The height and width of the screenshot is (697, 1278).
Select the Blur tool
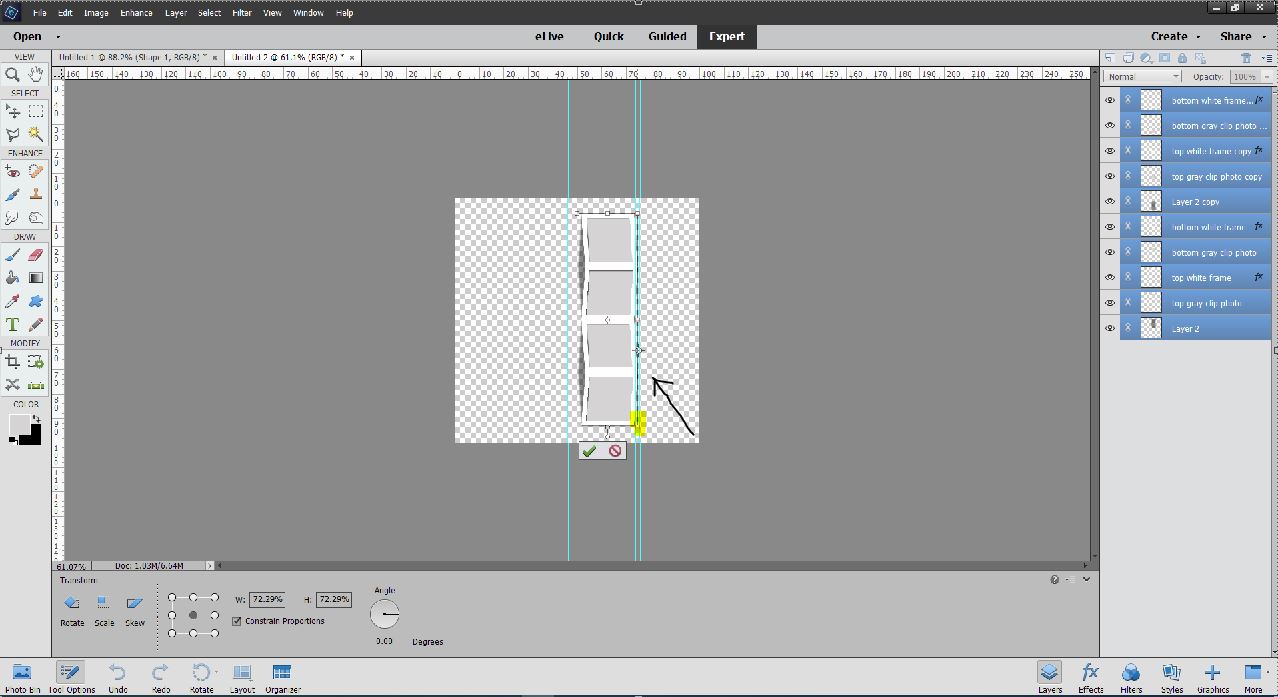pos(13,217)
